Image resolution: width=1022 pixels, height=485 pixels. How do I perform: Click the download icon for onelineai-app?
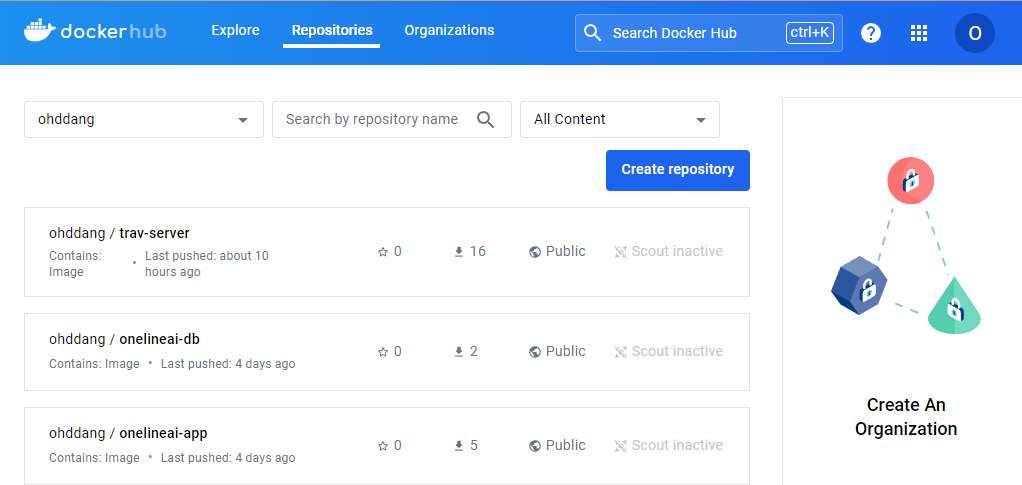click(459, 446)
